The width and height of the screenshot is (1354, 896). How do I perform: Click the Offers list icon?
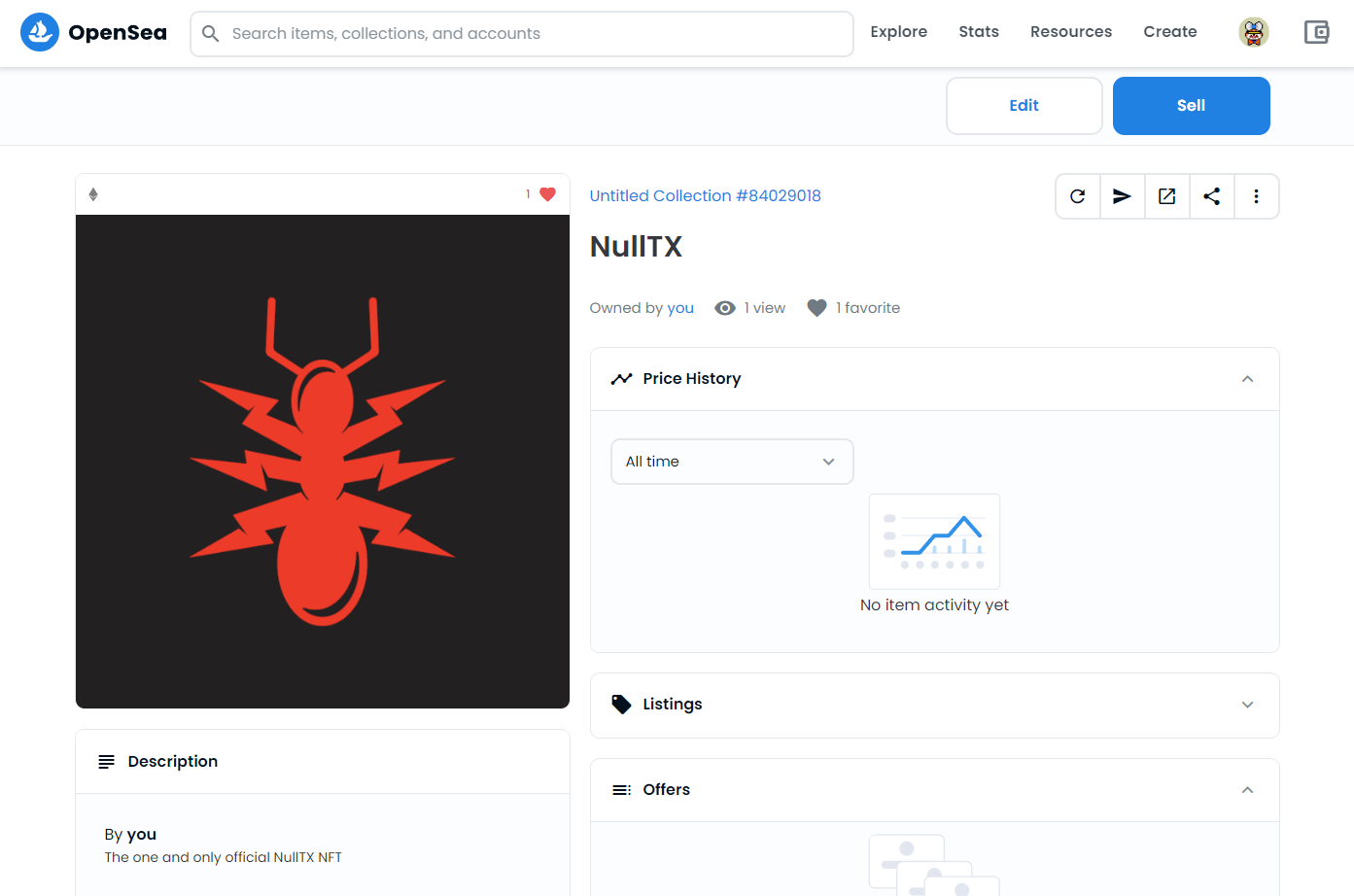click(x=621, y=789)
